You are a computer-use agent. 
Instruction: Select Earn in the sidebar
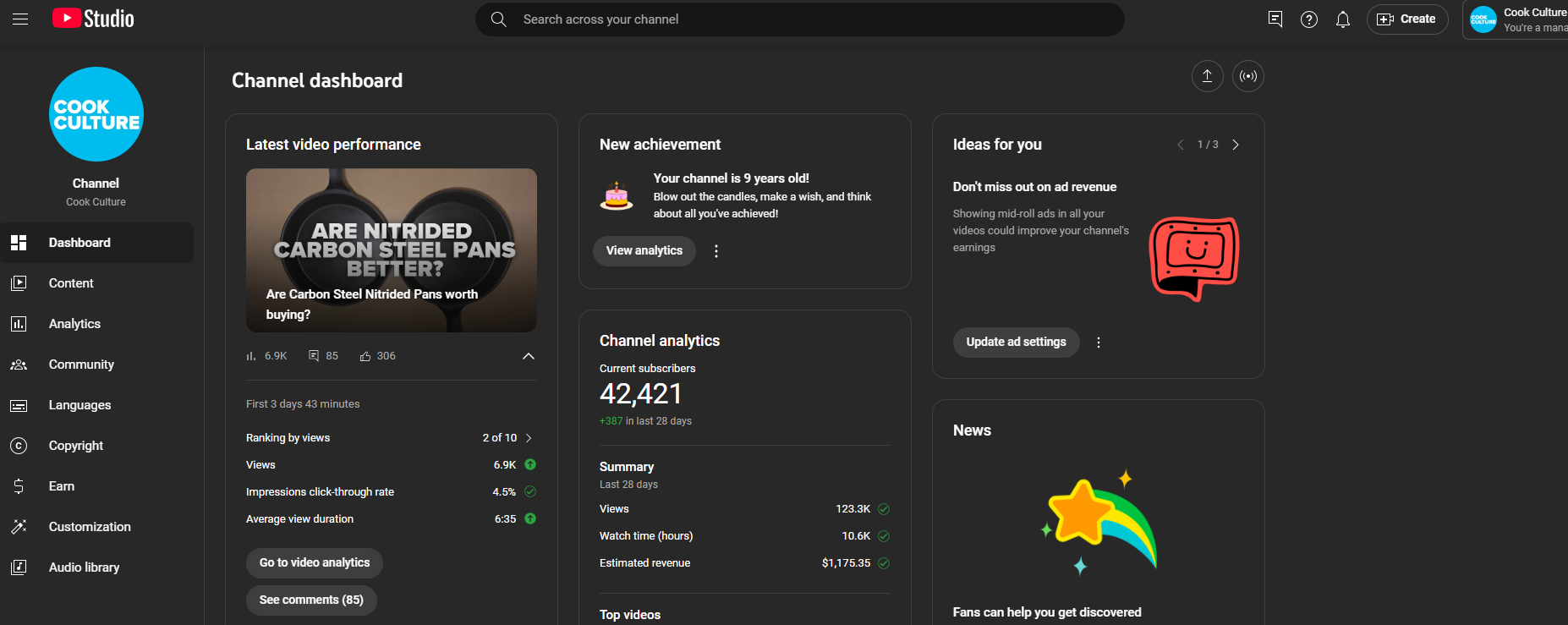96,486
